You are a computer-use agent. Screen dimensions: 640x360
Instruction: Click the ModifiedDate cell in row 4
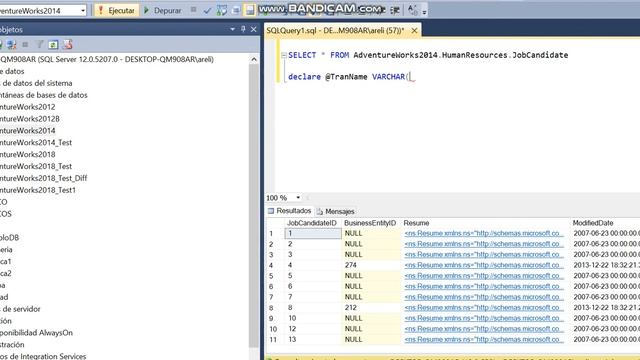605,265
